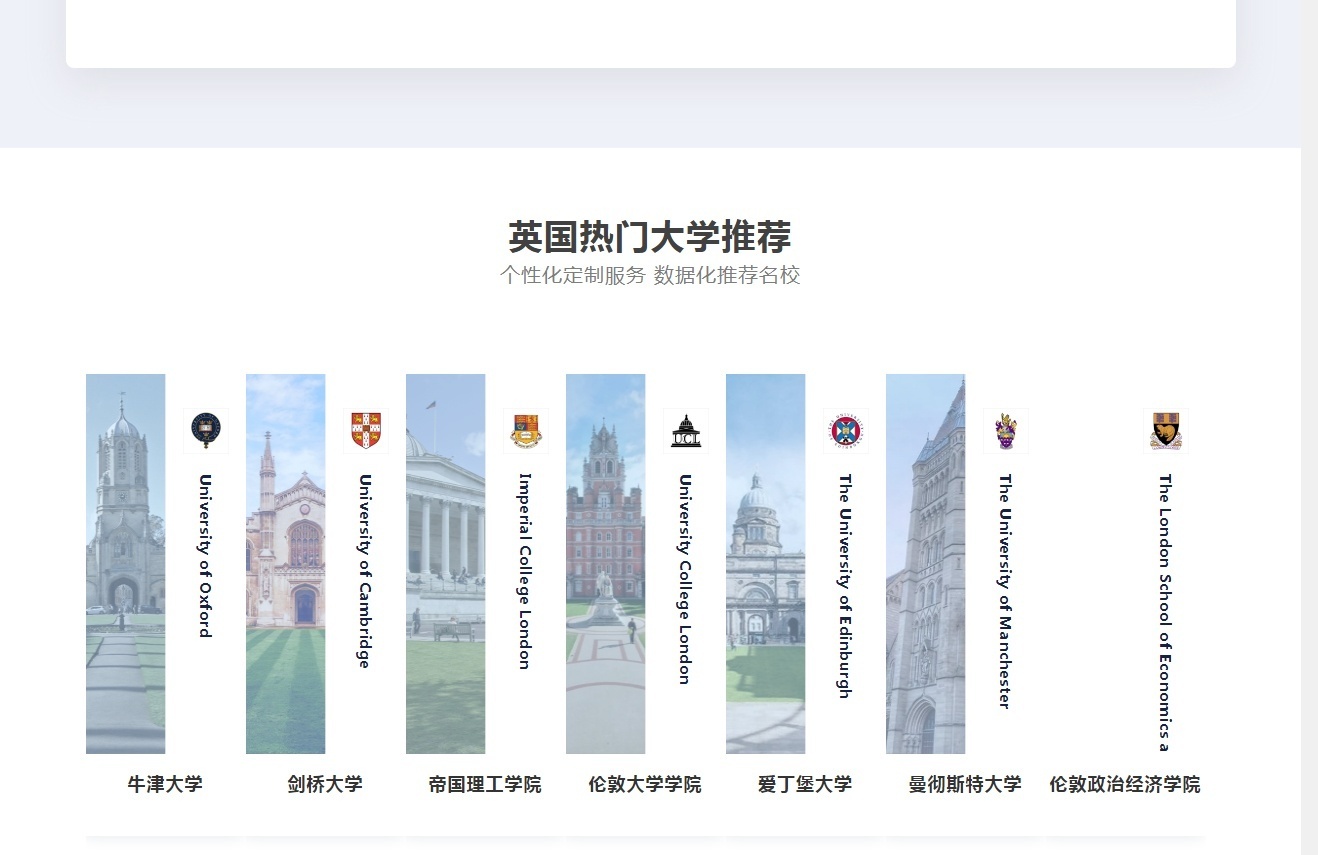This screenshot has height=855, width=1318.
Task: Click the vertical The University of Edinburgh text
Action: (845, 586)
